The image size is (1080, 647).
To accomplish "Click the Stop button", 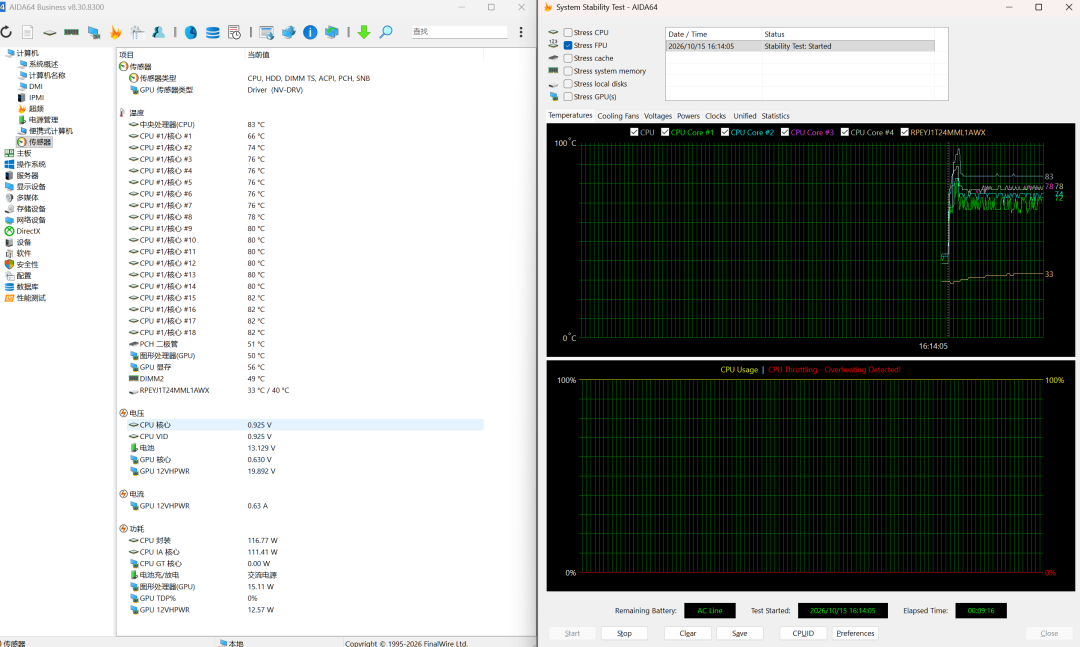I will [624, 633].
